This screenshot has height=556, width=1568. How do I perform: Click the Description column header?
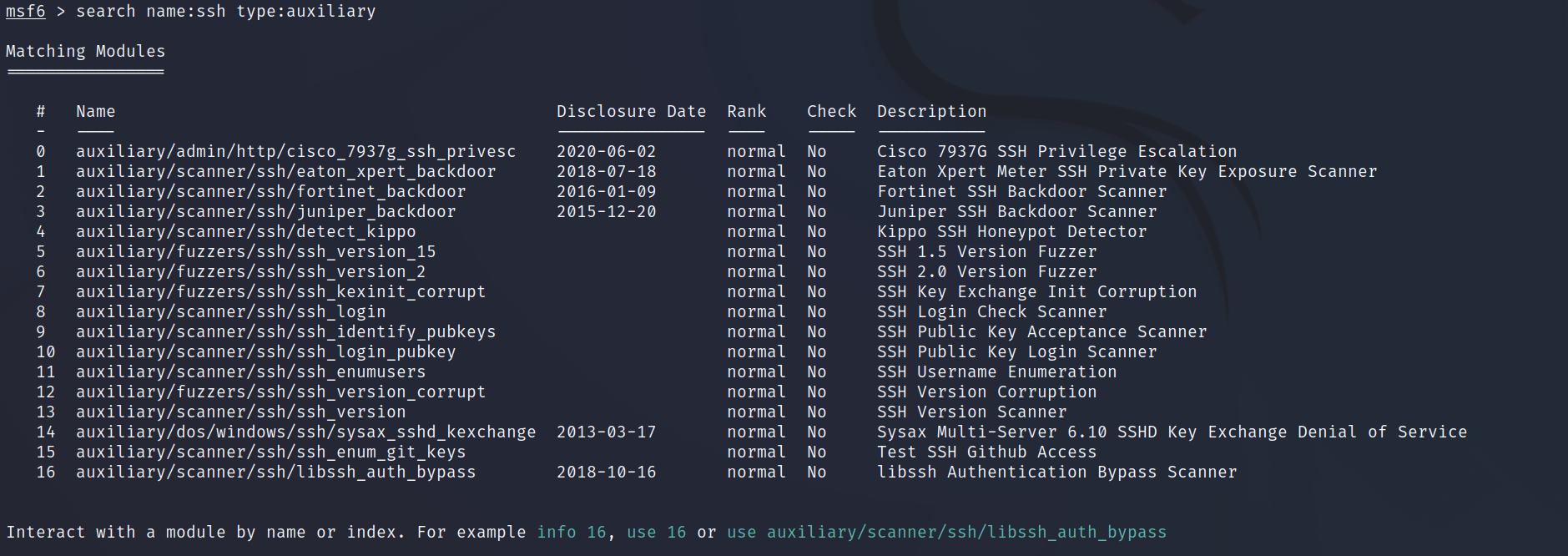931,112
